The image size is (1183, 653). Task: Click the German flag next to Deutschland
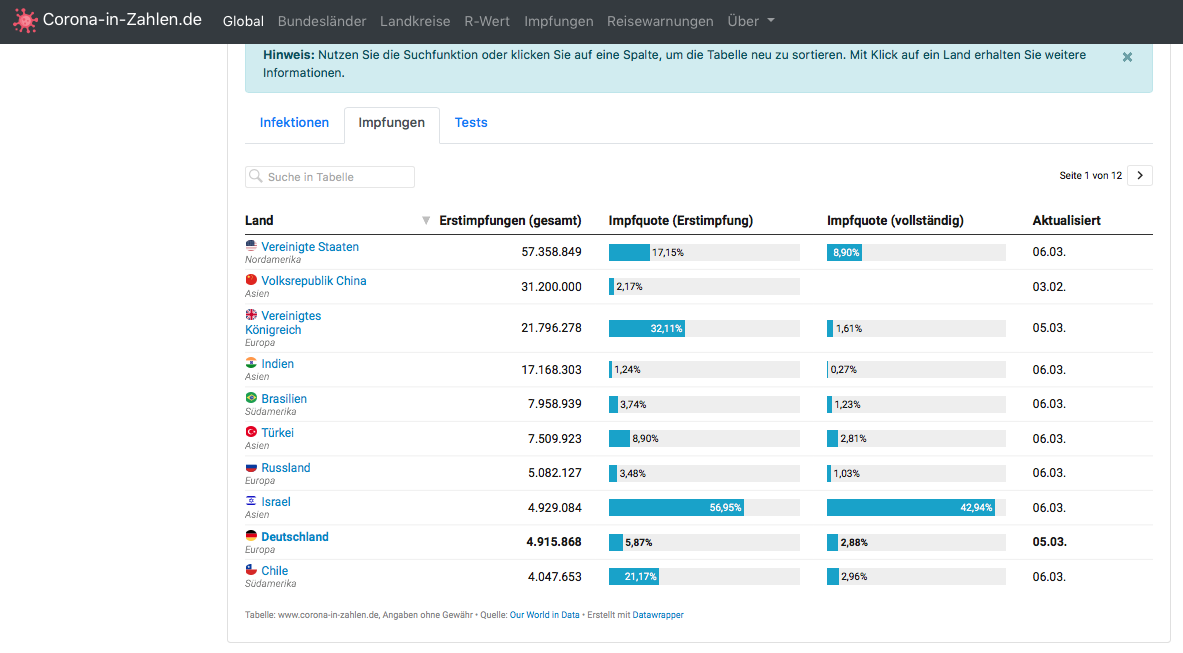[251, 535]
